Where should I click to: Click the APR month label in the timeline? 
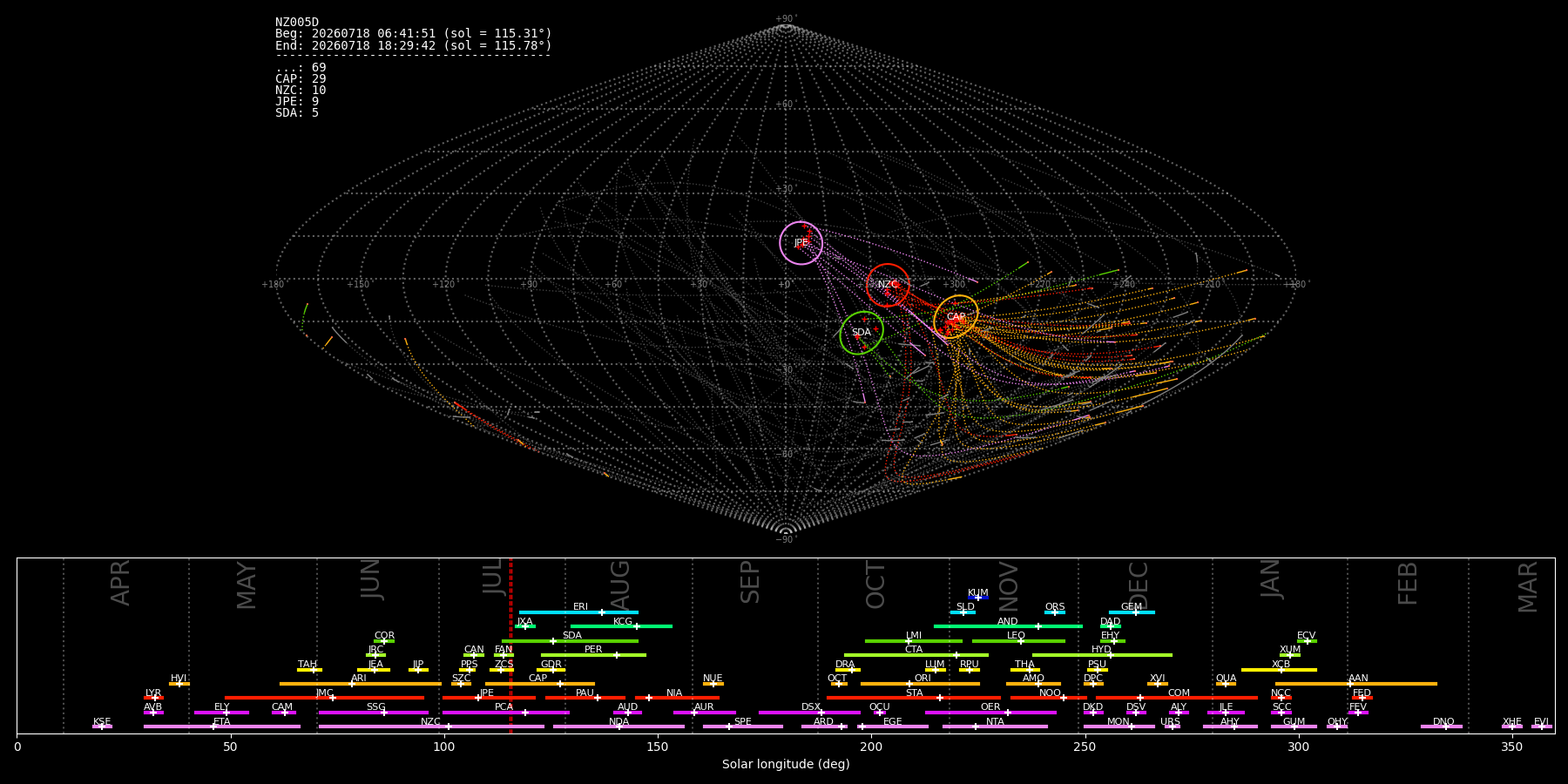[x=120, y=583]
